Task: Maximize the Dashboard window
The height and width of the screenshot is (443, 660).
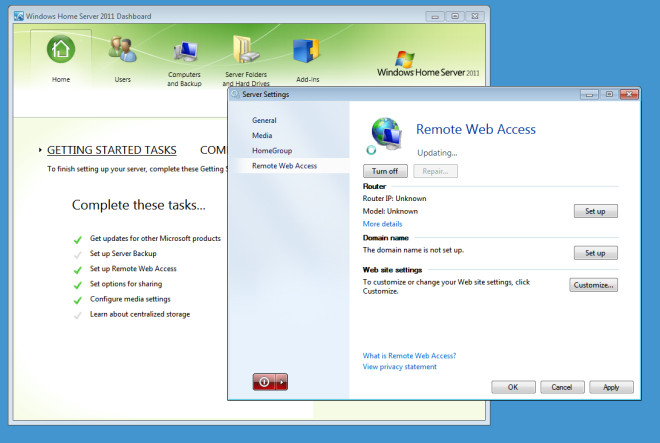Action: (455, 16)
